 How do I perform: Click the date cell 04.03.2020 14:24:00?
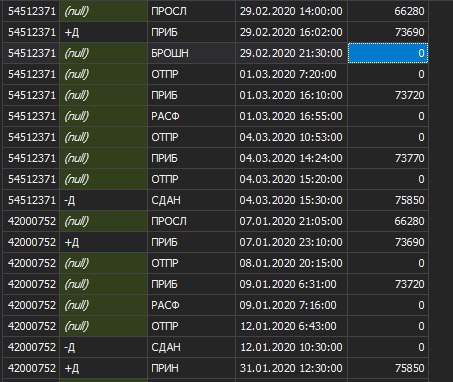291,158
